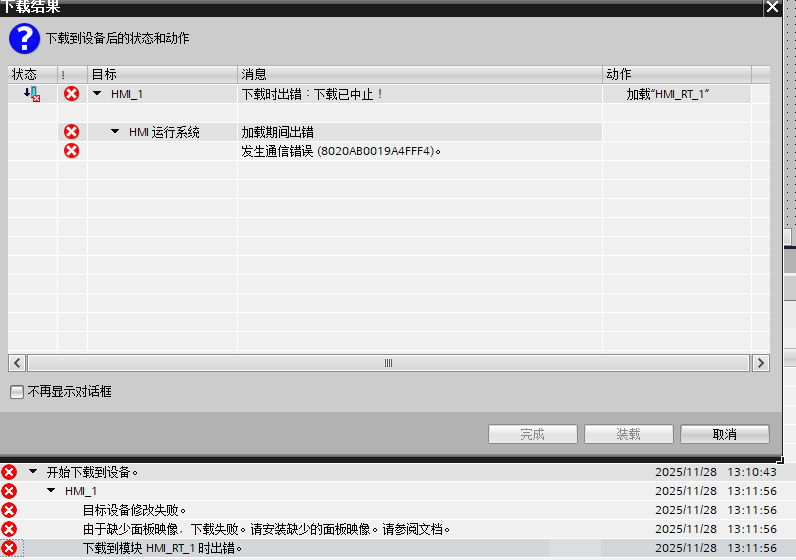The width and height of the screenshot is (796, 560).
Task: Click error icon in log row HMI_1
Action: click(9, 491)
